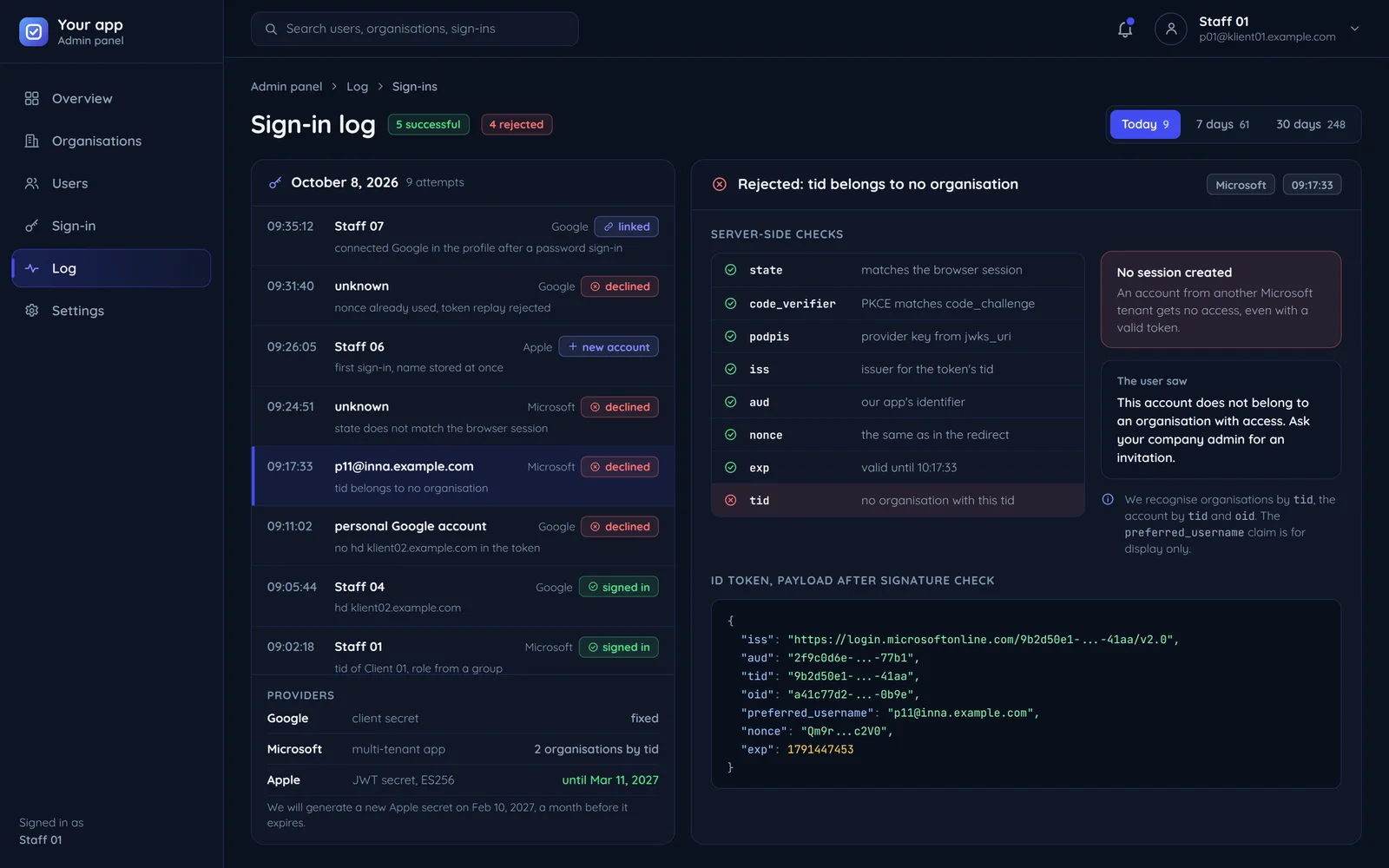The image size is (1389, 868).
Task: Click the preferred_username line in token payload
Action: pos(890,713)
